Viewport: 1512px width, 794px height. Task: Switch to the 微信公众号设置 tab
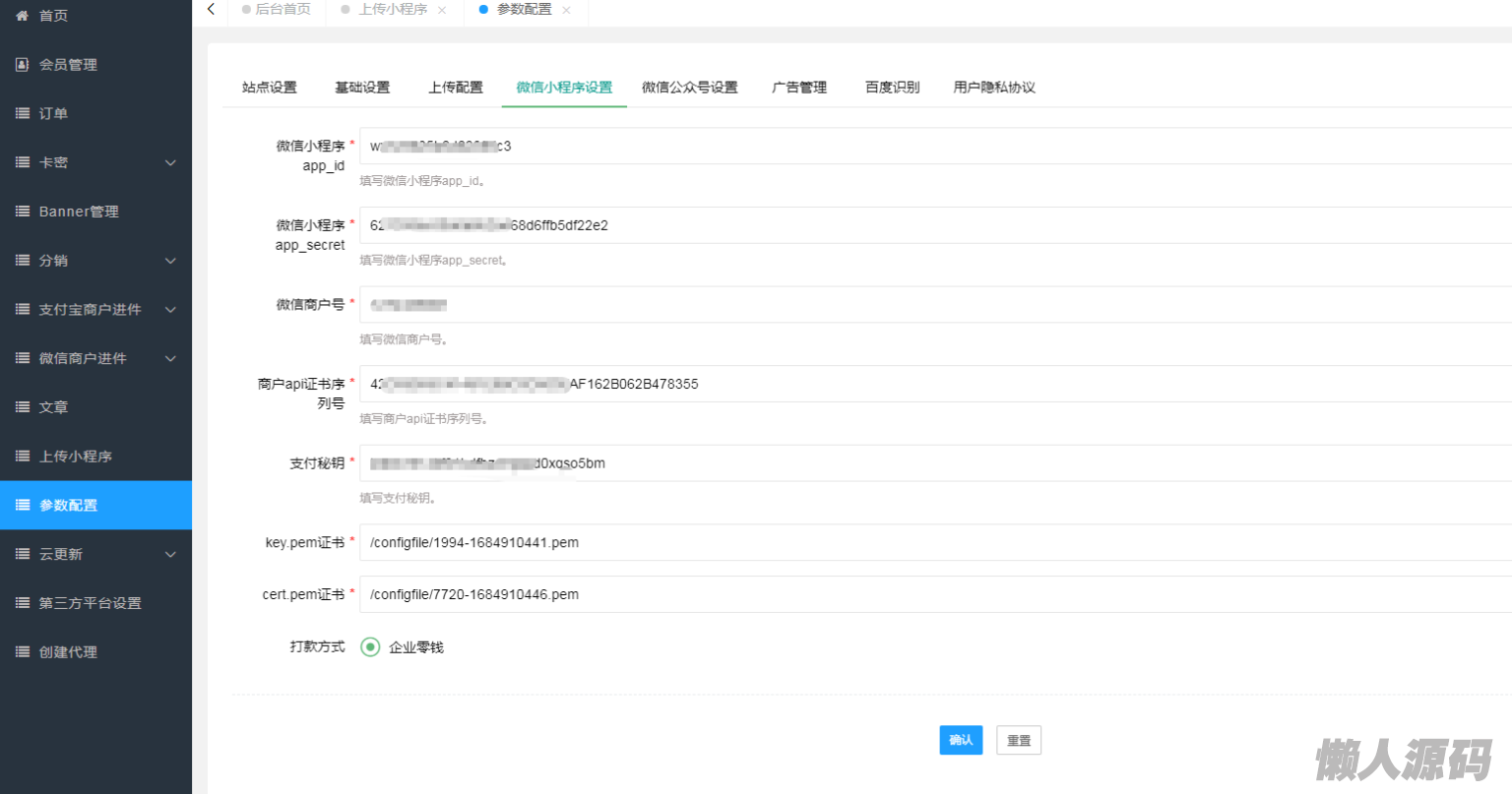pyautogui.click(x=689, y=88)
